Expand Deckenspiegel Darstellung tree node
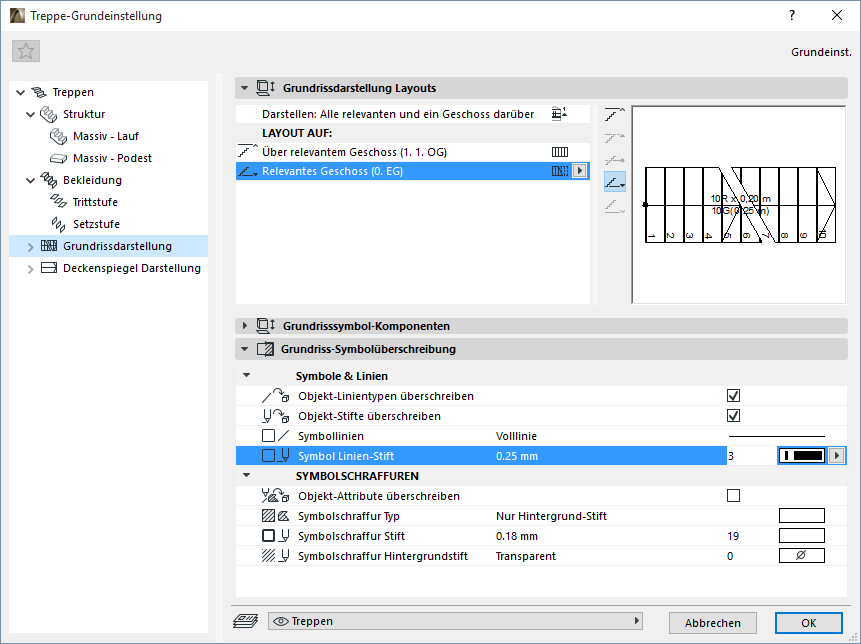861x644 pixels. click(x=31, y=268)
